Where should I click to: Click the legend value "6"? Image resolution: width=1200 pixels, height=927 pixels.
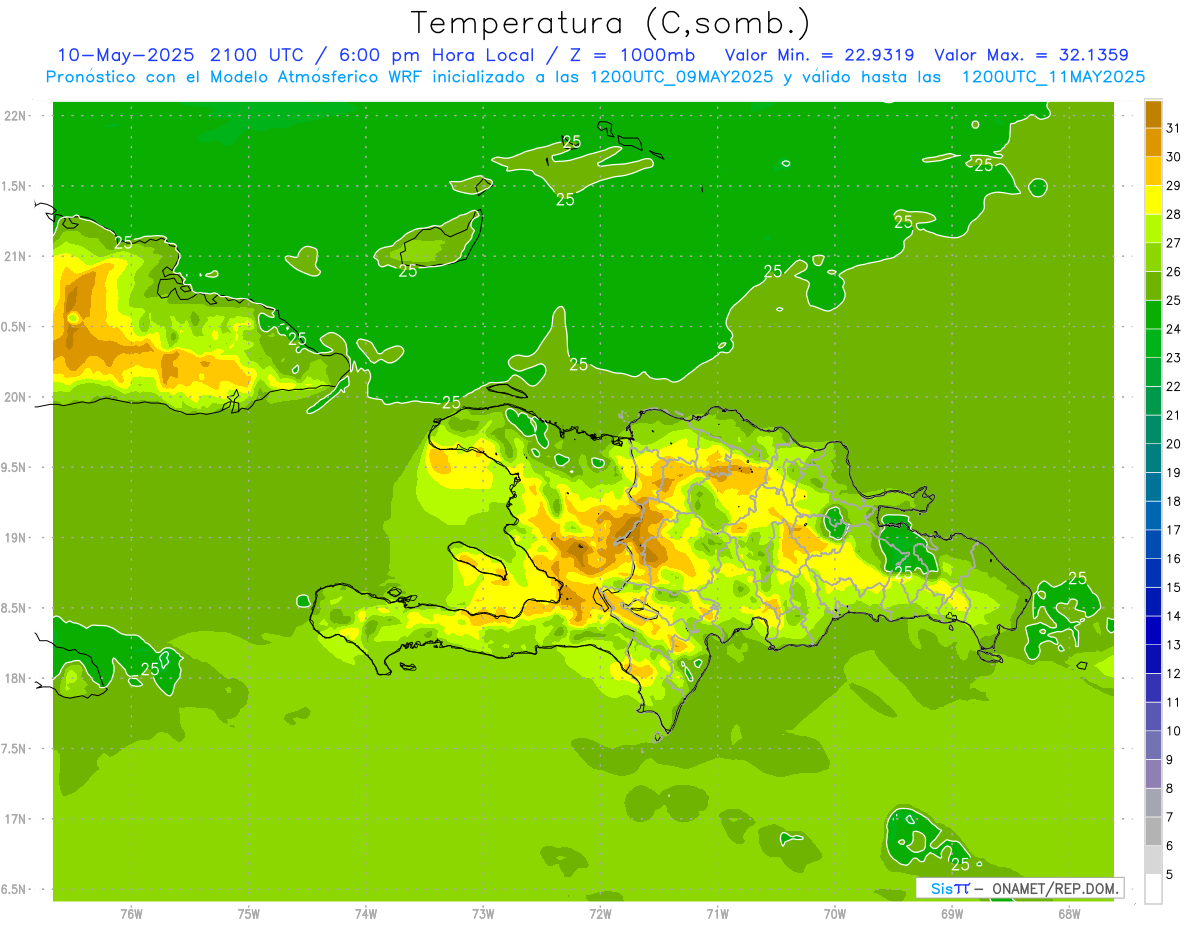1170,846
